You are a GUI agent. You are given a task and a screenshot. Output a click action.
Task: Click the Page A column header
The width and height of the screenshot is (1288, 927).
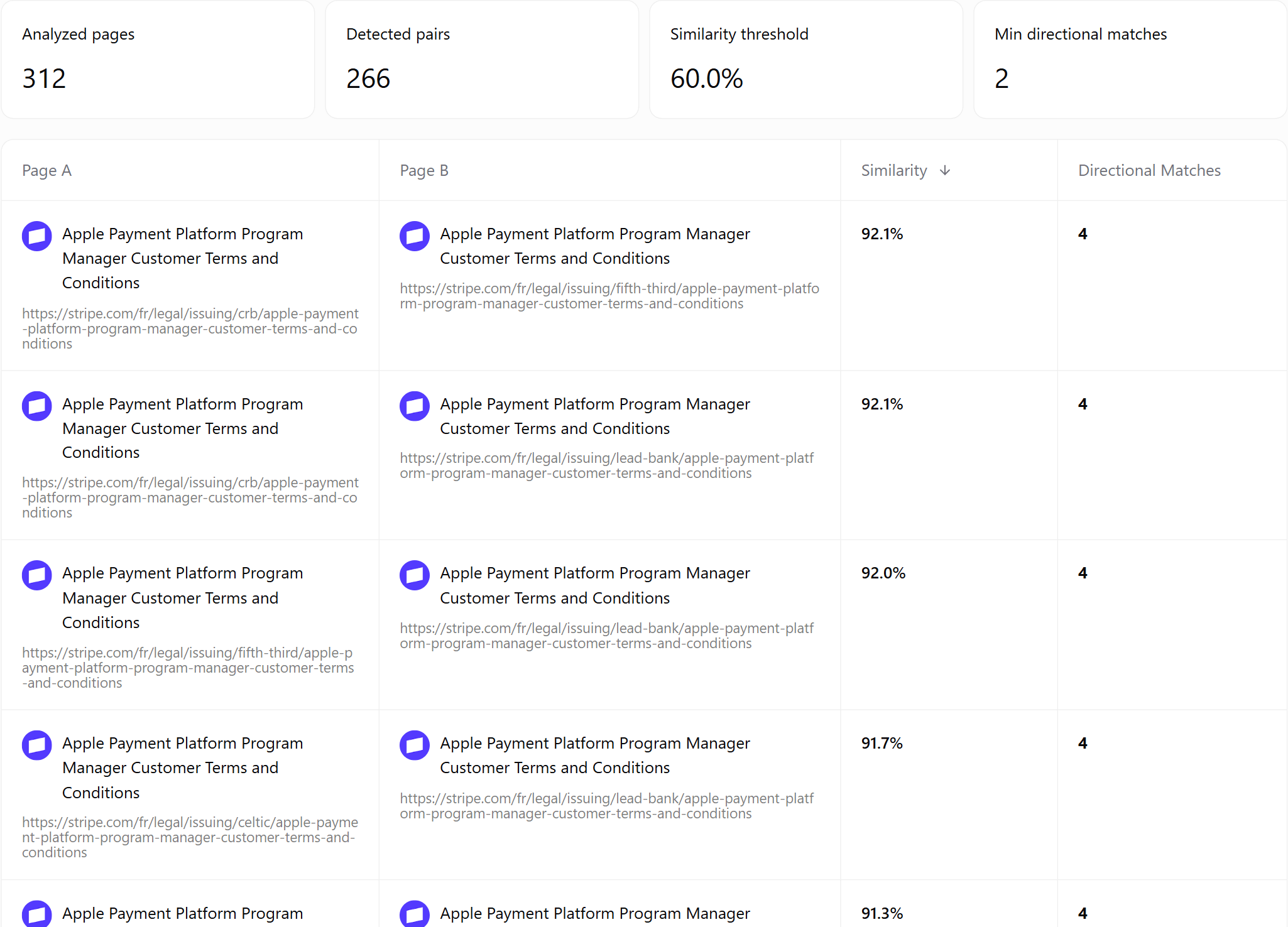coord(46,170)
